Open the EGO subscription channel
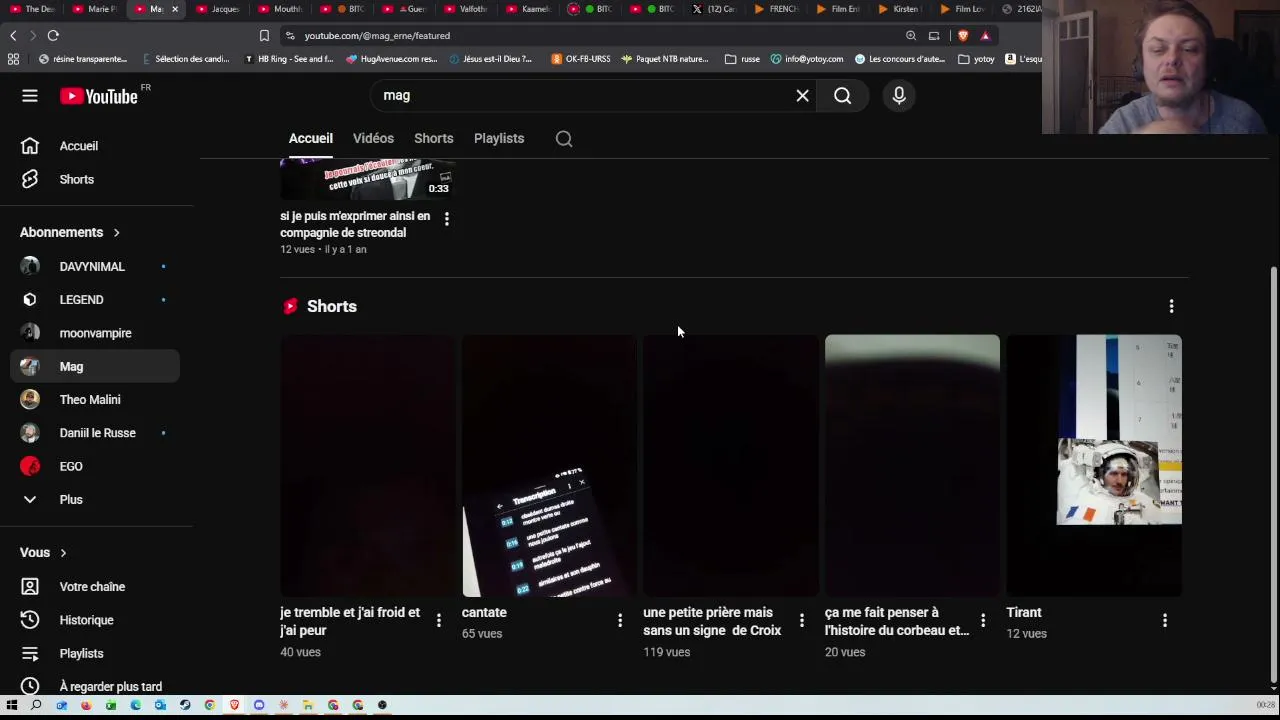 coord(95,467)
